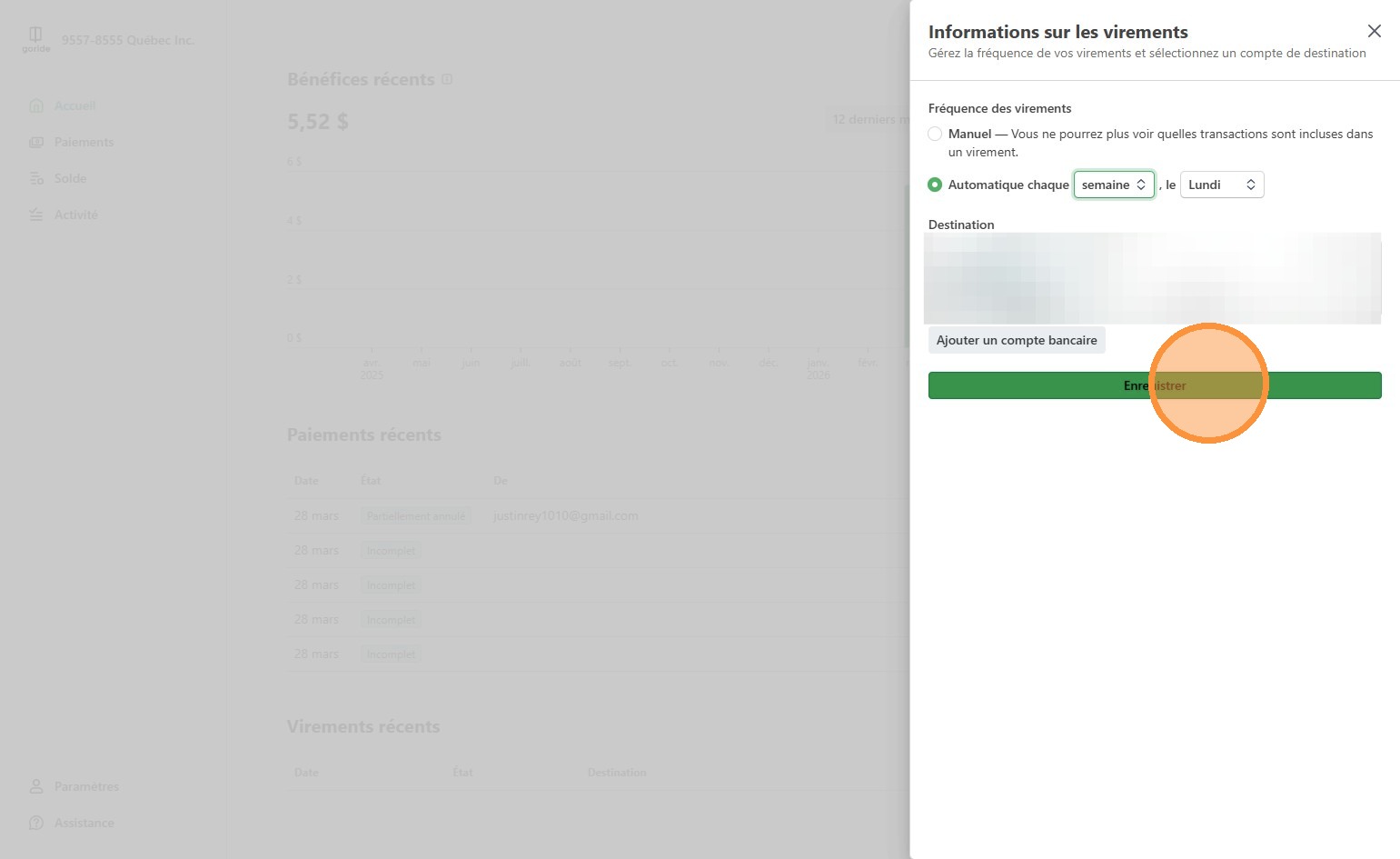
Task: Open Paiements in the sidebar
Action: point(84,142)
